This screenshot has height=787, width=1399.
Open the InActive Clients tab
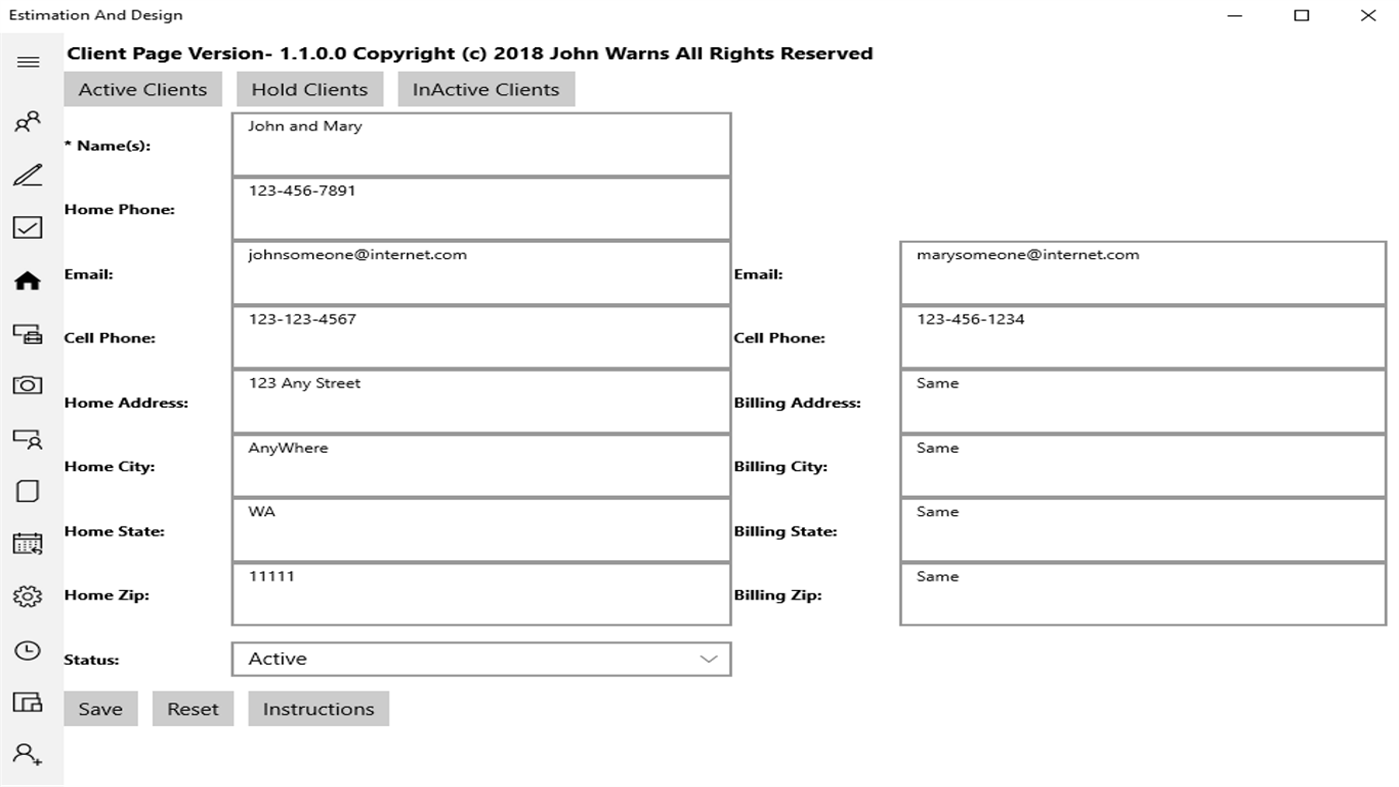pyautogui.click(x=486, y=88)
